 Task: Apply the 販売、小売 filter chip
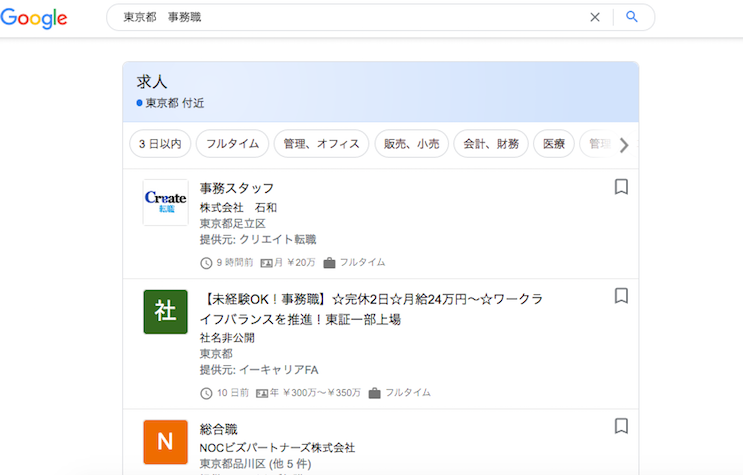pyautogui.click(x=411, y=144)
